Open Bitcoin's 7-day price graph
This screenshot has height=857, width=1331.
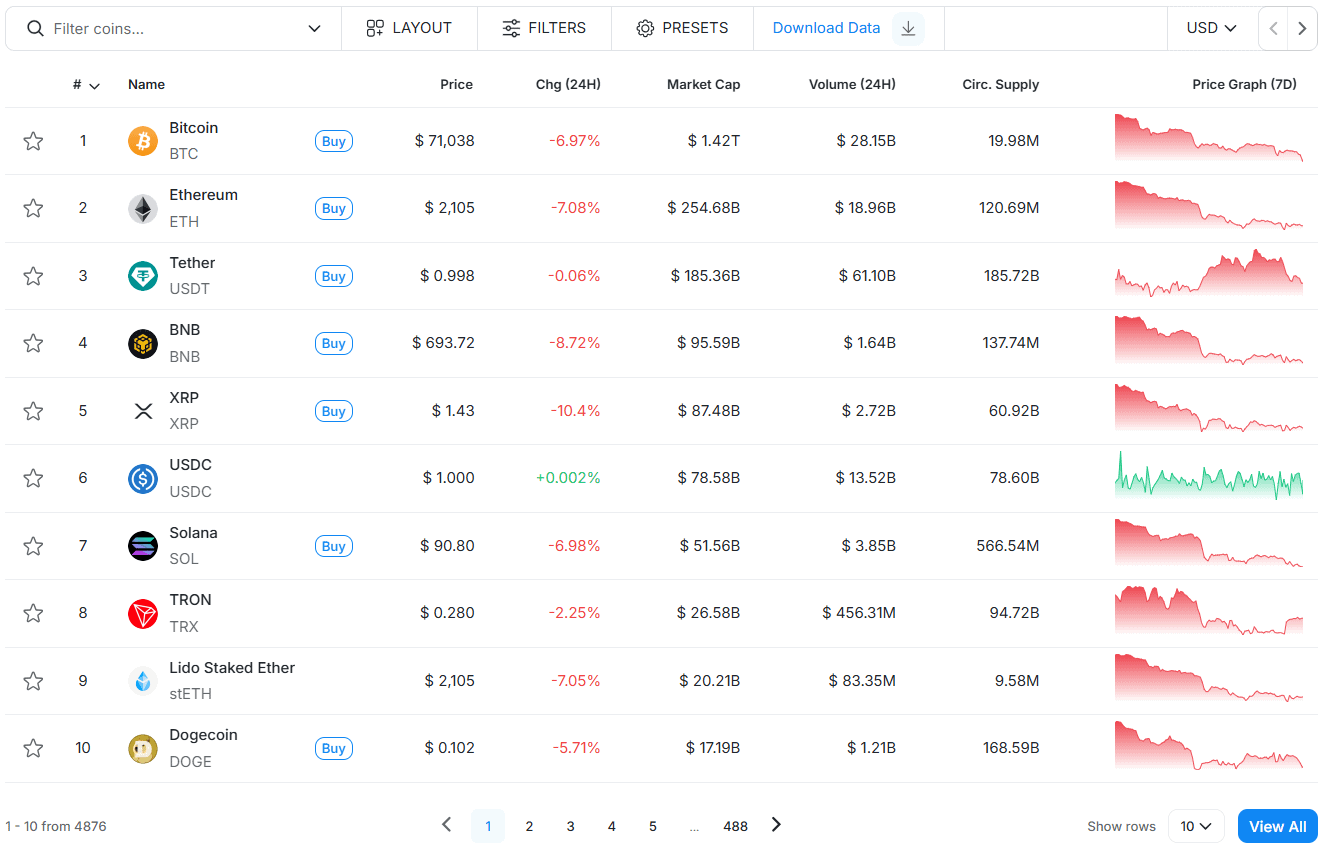click(1209, 138)
